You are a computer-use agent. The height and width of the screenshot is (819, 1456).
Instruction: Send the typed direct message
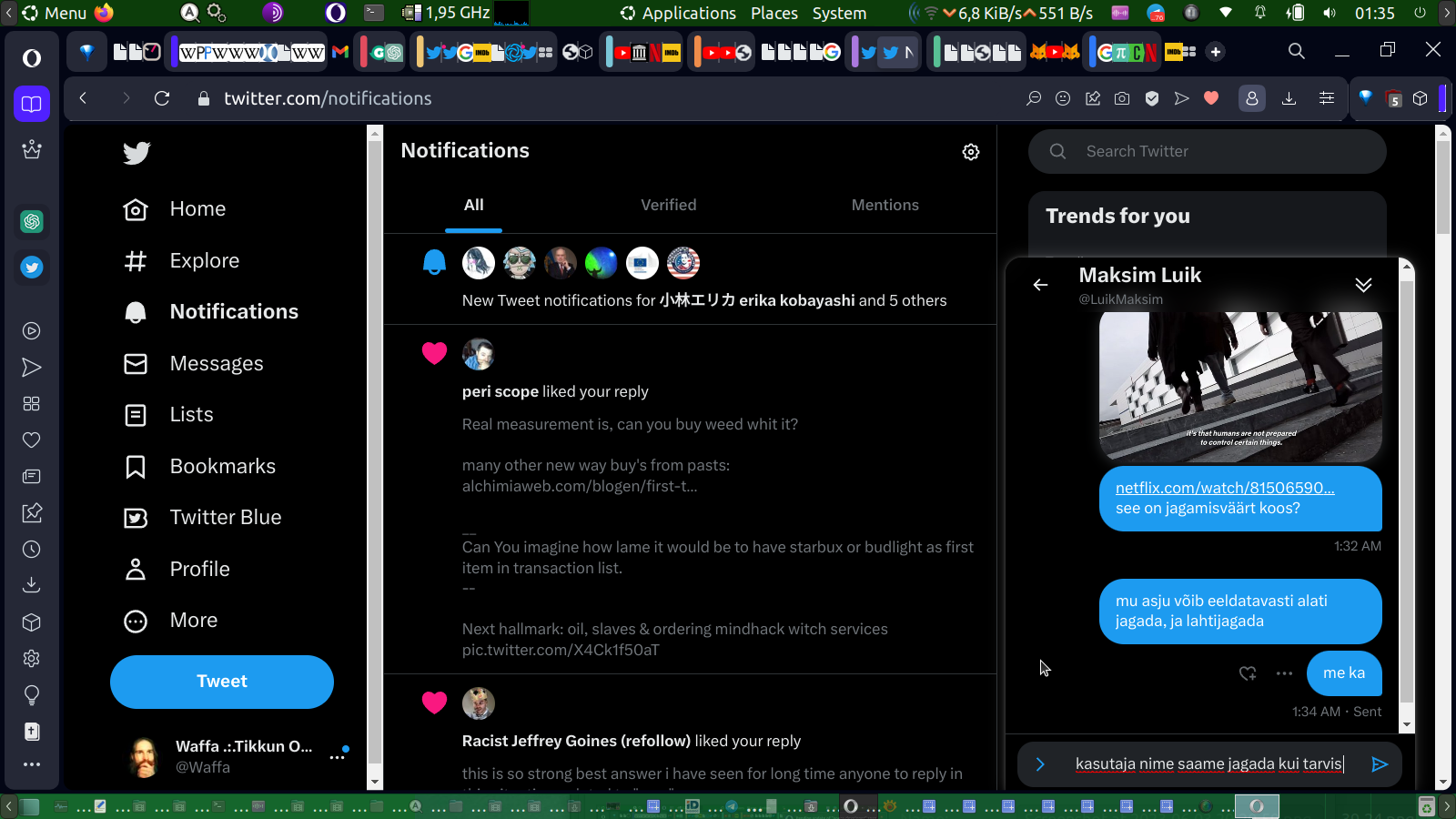click(1379, 764)
